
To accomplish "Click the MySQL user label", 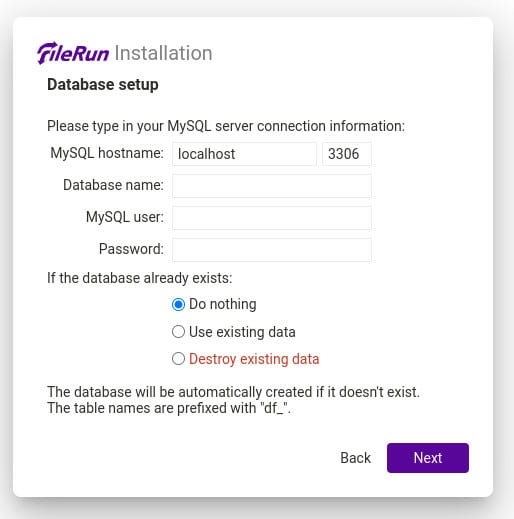I will [125, 217].
